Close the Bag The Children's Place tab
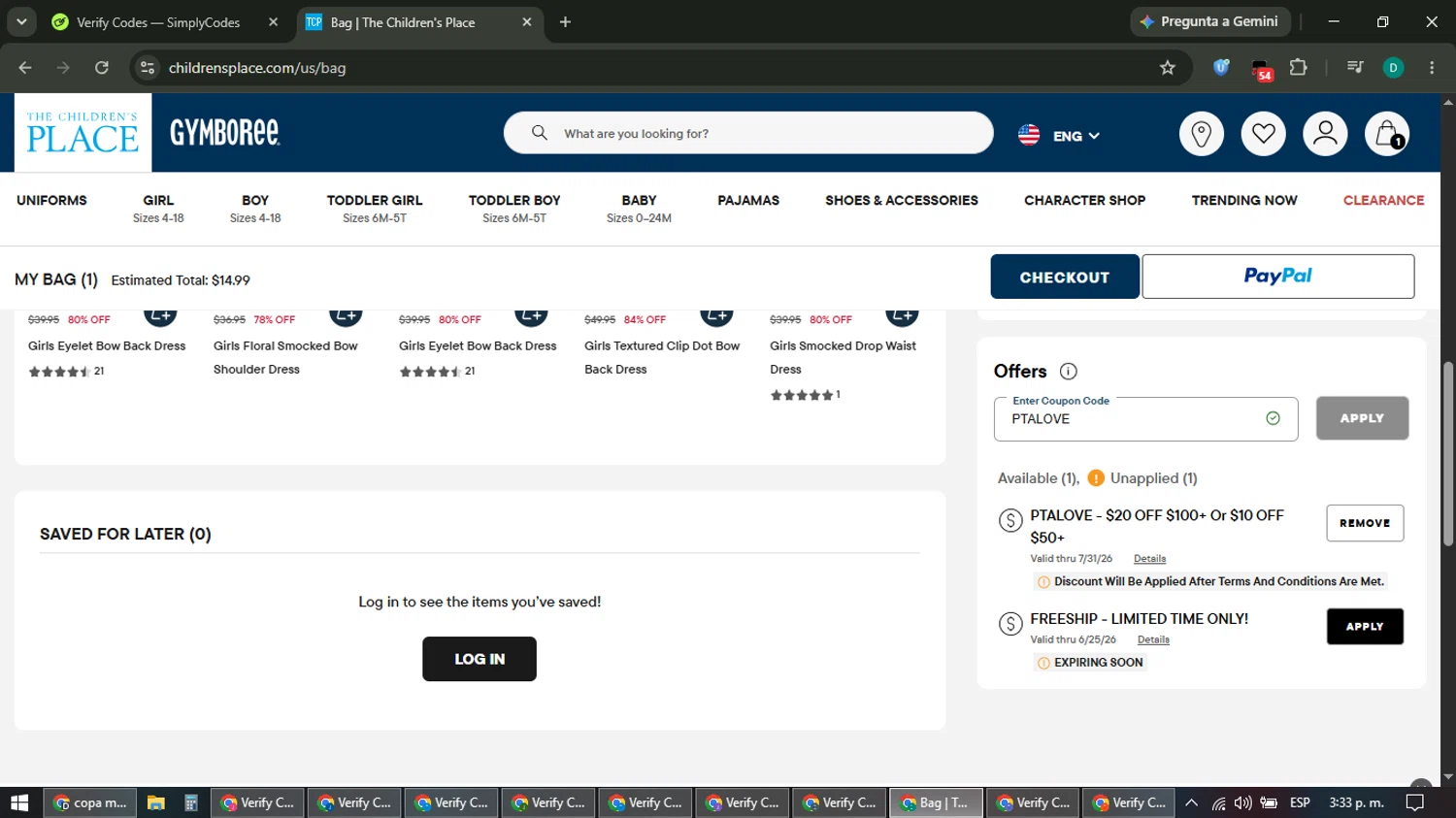The image size is (1456, 818). tap(527, 21)
